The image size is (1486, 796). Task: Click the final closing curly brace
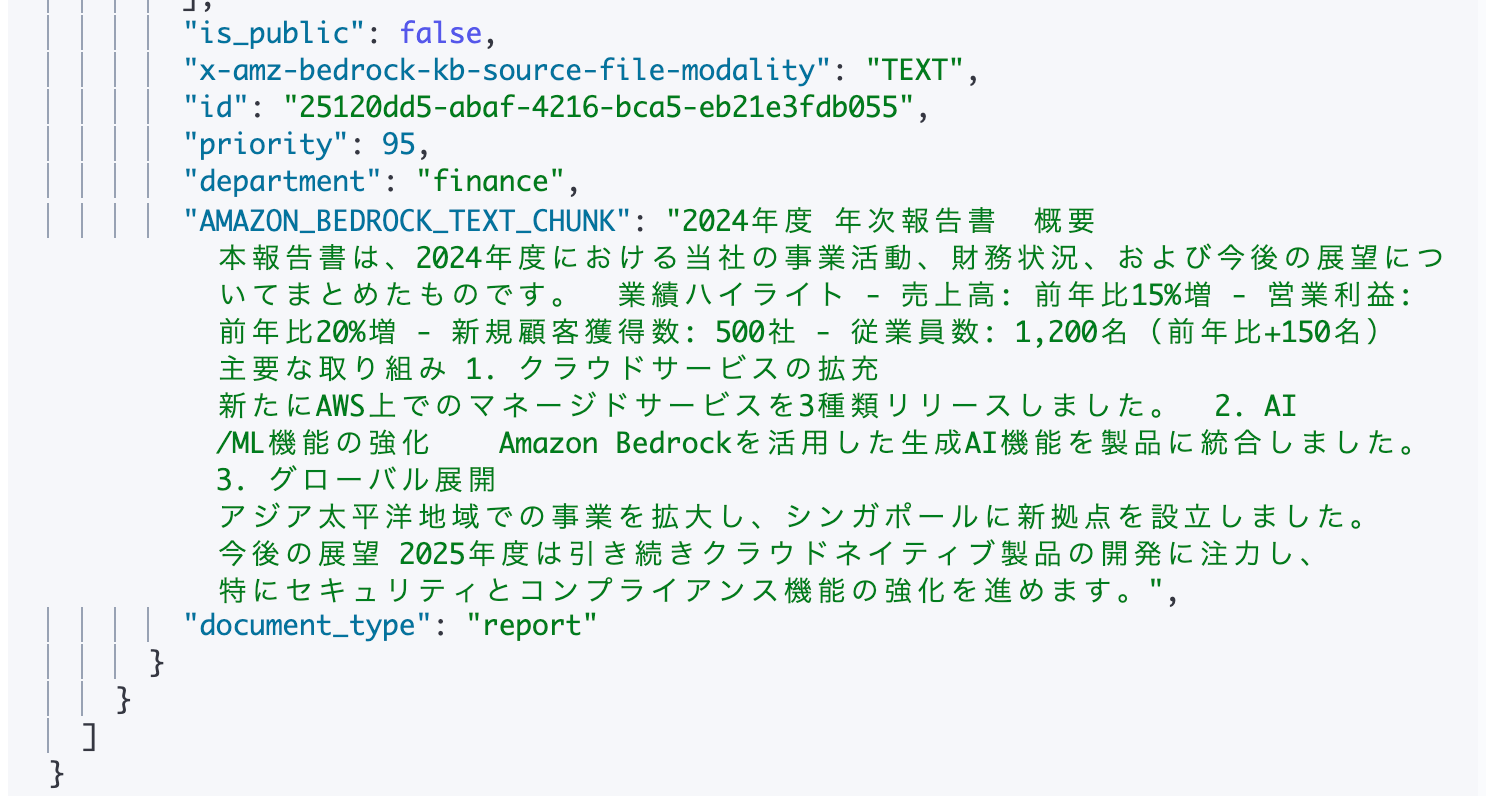point(56,773)
